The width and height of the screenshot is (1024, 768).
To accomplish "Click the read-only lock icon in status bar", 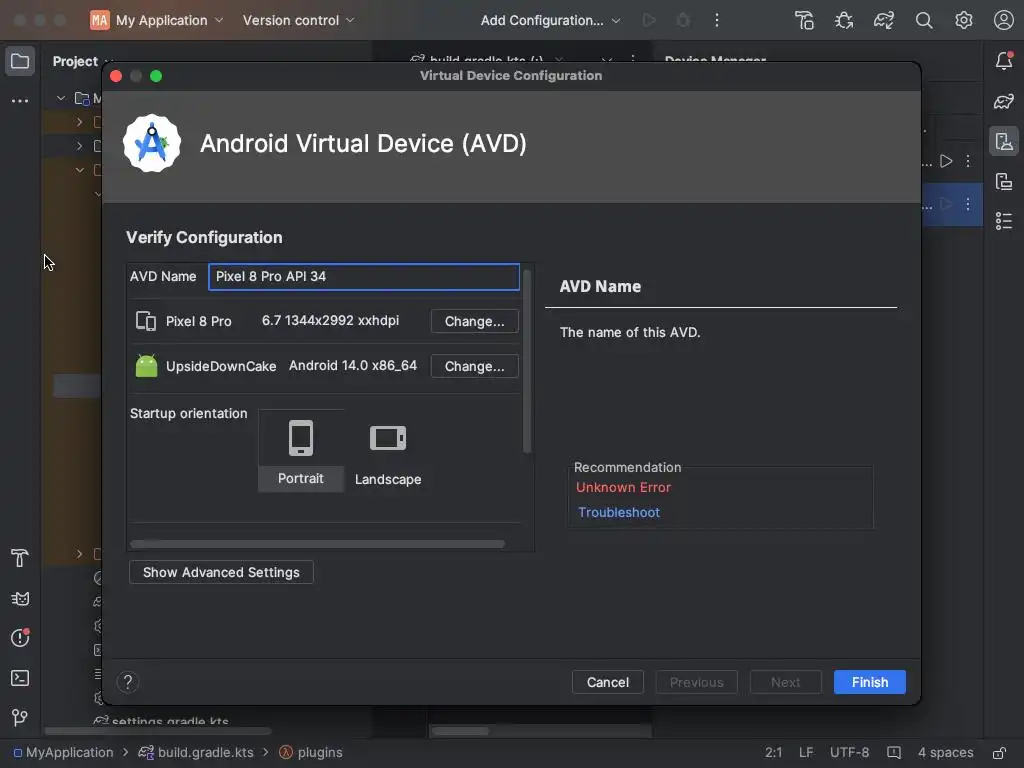I will point(999,753).
